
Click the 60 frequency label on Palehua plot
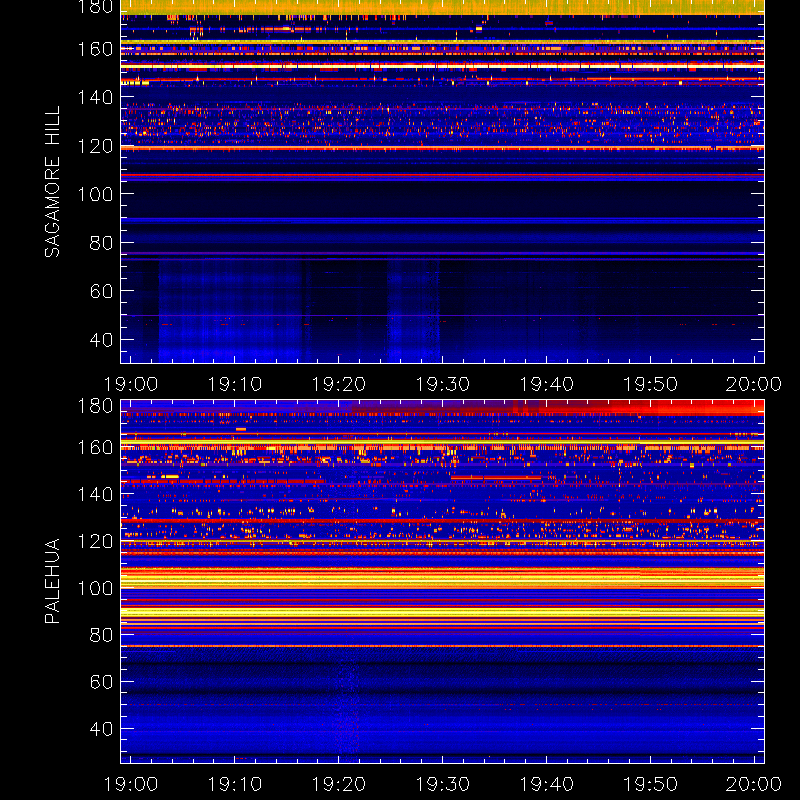coord(101,682)
